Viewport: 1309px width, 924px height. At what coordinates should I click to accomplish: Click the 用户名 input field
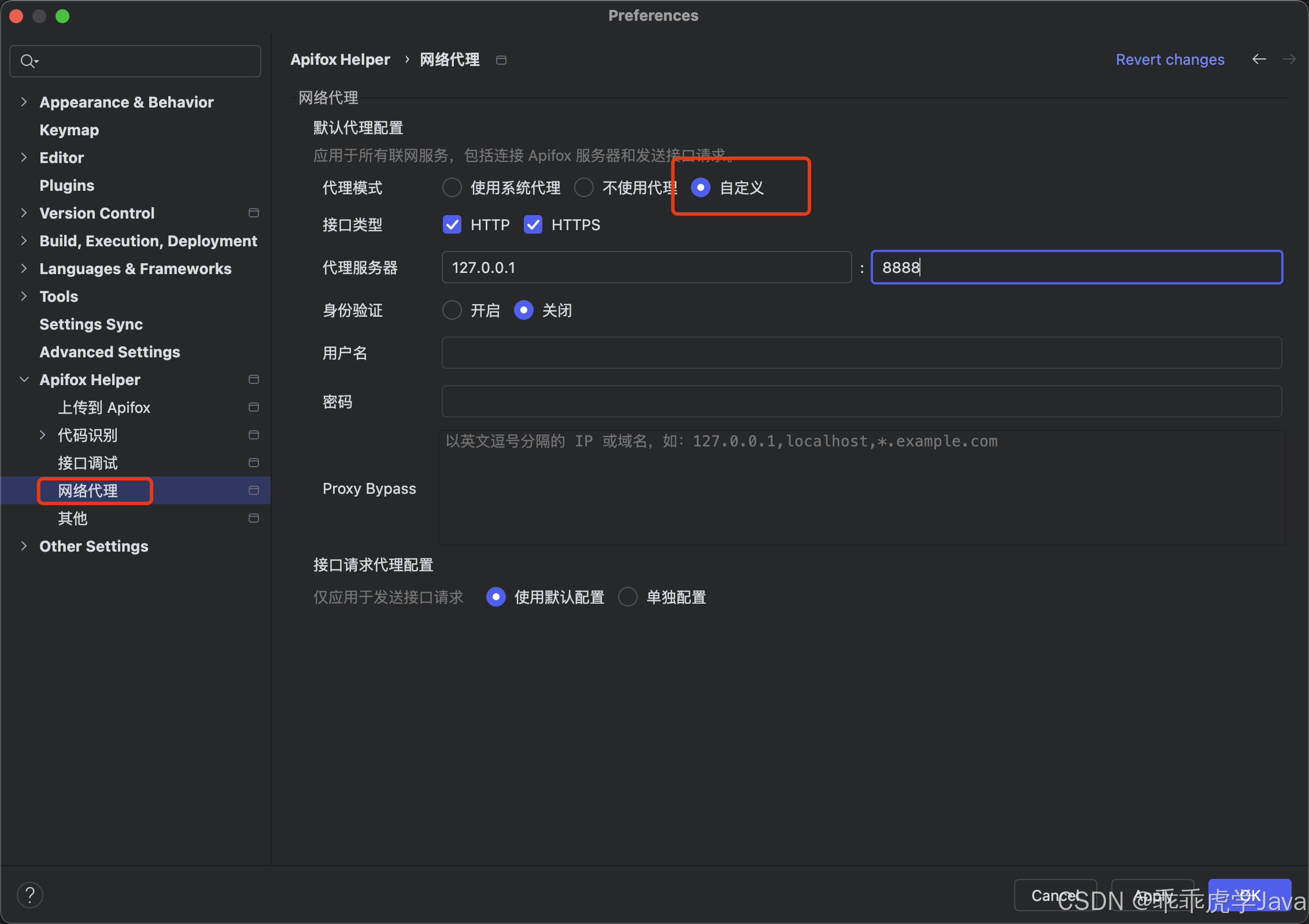point(861,353)
